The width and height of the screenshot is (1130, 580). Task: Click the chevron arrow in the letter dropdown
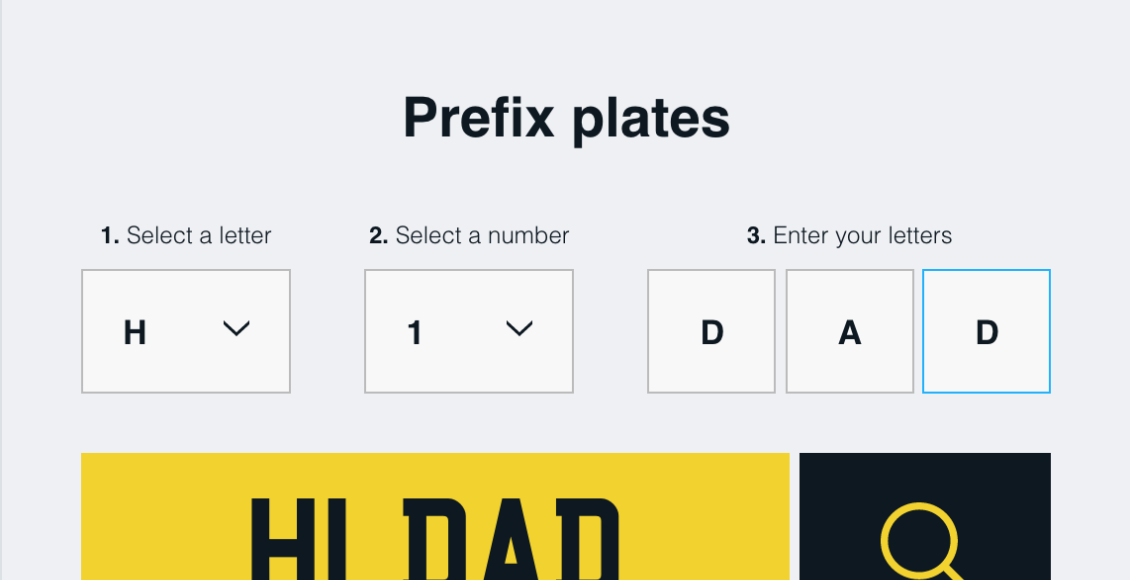coord(236,329)
